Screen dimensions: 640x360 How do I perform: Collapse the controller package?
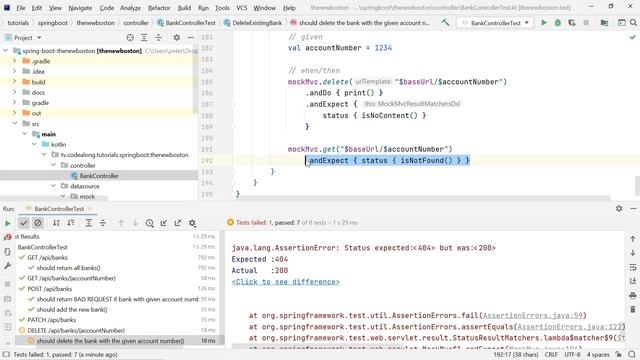pyautogui.click(x=53, y=165)
